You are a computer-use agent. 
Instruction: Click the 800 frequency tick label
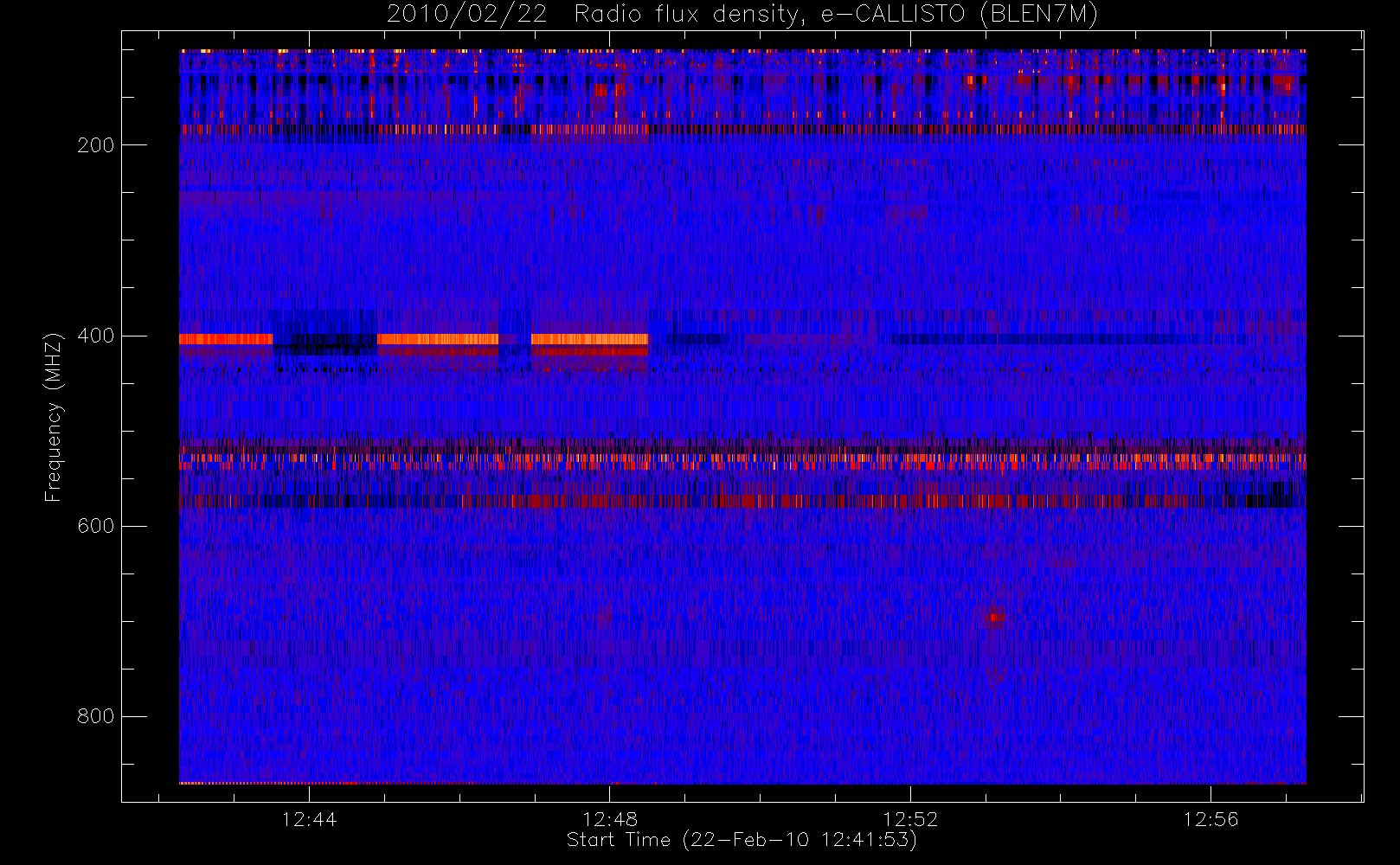(95, 716)
